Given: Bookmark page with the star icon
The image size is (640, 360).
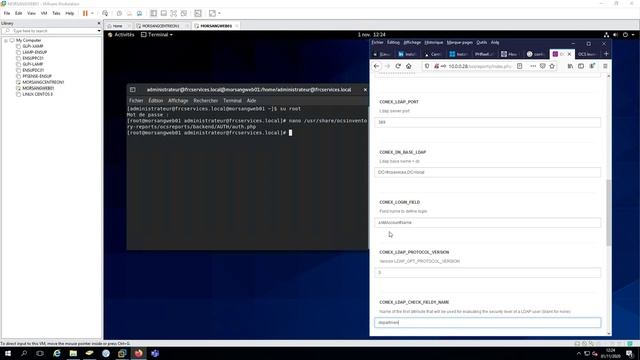Looking at the screenshot, I should click(552, 66).
